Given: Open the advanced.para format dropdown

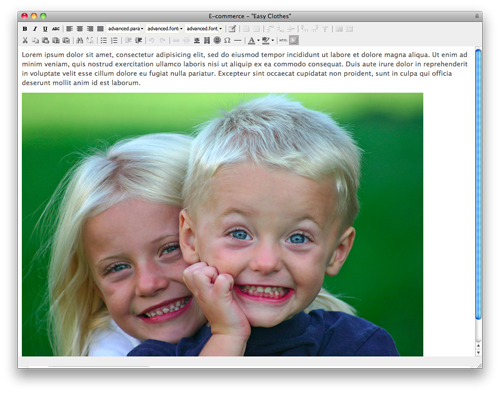Looking at the screenshot, I should coord(125,29).
